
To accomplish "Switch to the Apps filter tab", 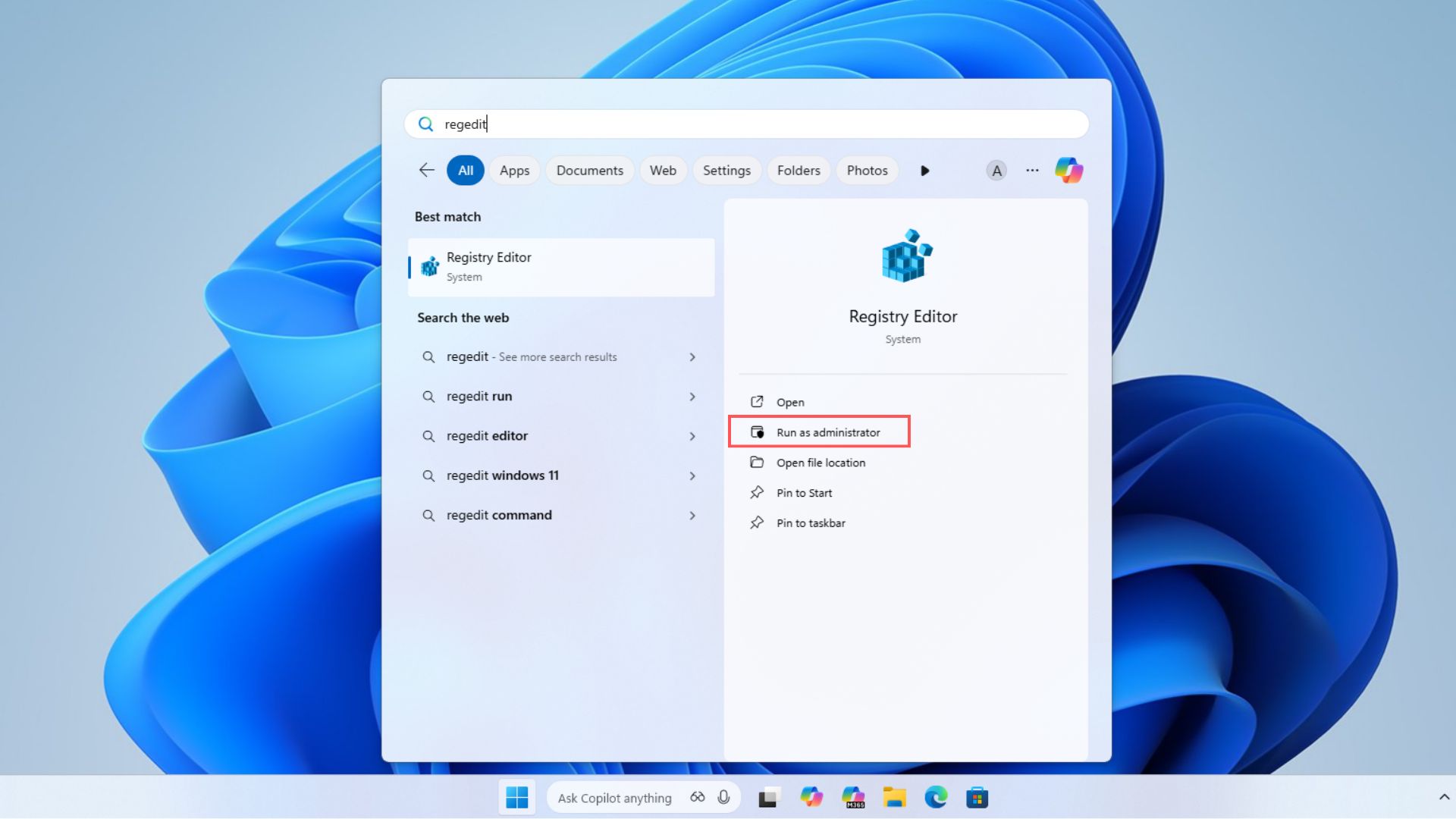I will tap(514, 170).
